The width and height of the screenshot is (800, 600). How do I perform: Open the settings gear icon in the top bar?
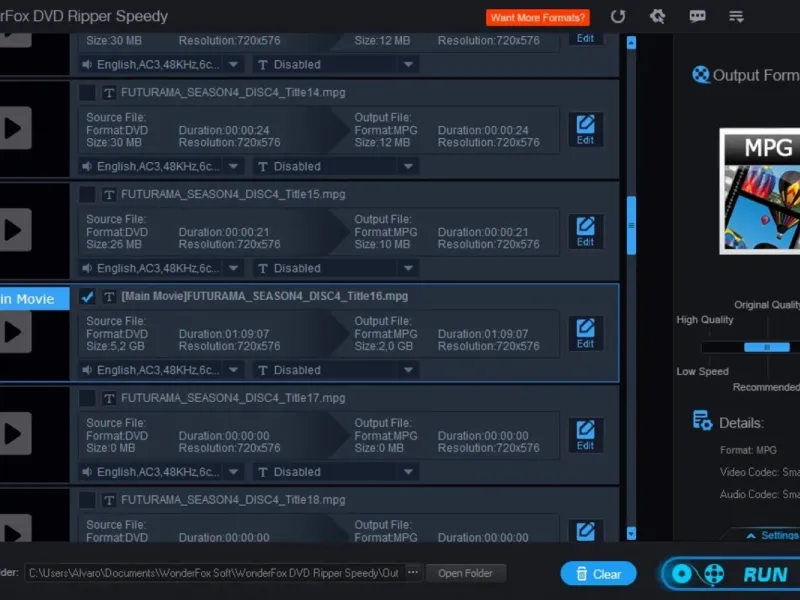click(657, 17)
